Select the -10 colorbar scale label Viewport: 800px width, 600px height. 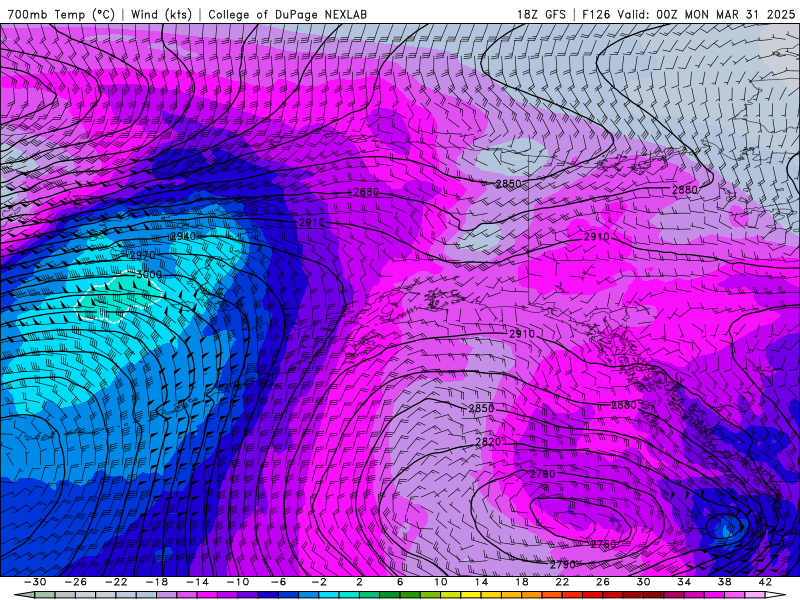(238, 582)
